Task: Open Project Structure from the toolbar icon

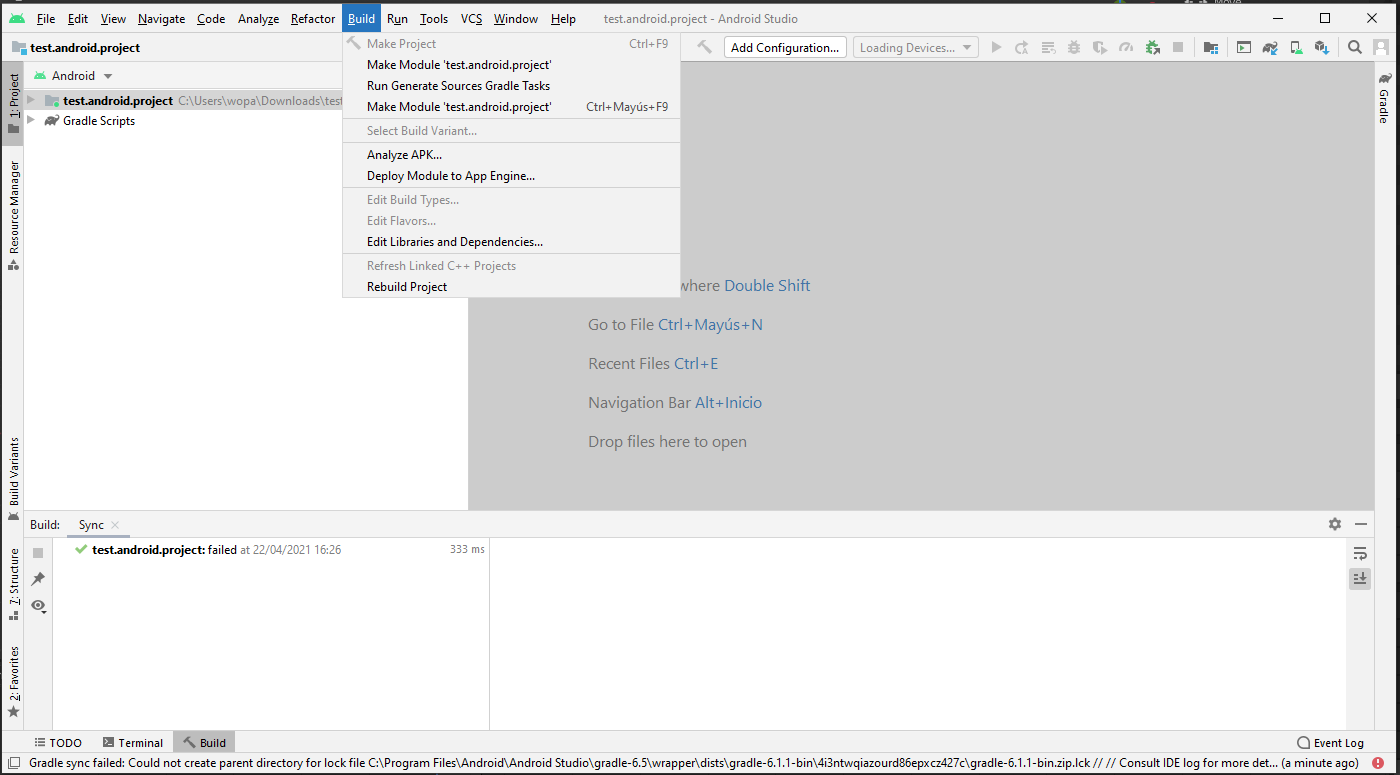Action: click(1211, 47)
